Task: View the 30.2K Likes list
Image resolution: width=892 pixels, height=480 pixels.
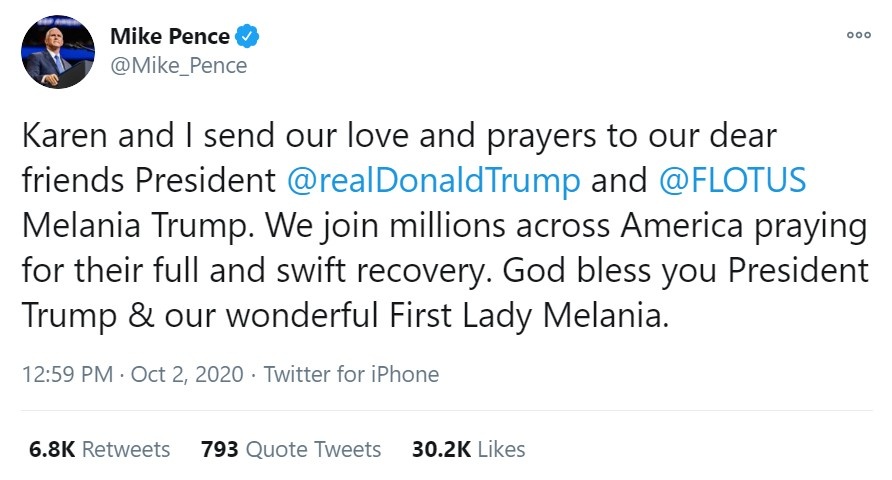Action: click(469, 449)
